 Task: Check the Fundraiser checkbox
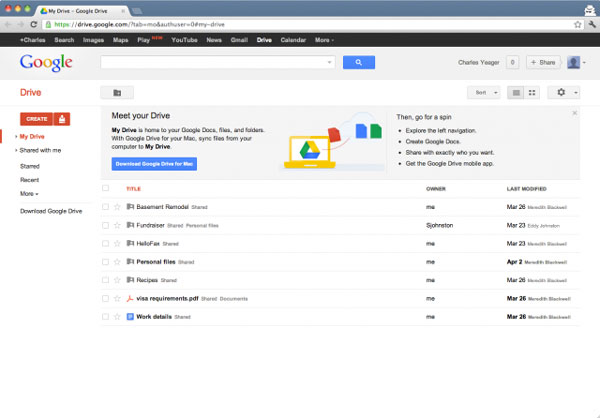click(x=105, y=225)
